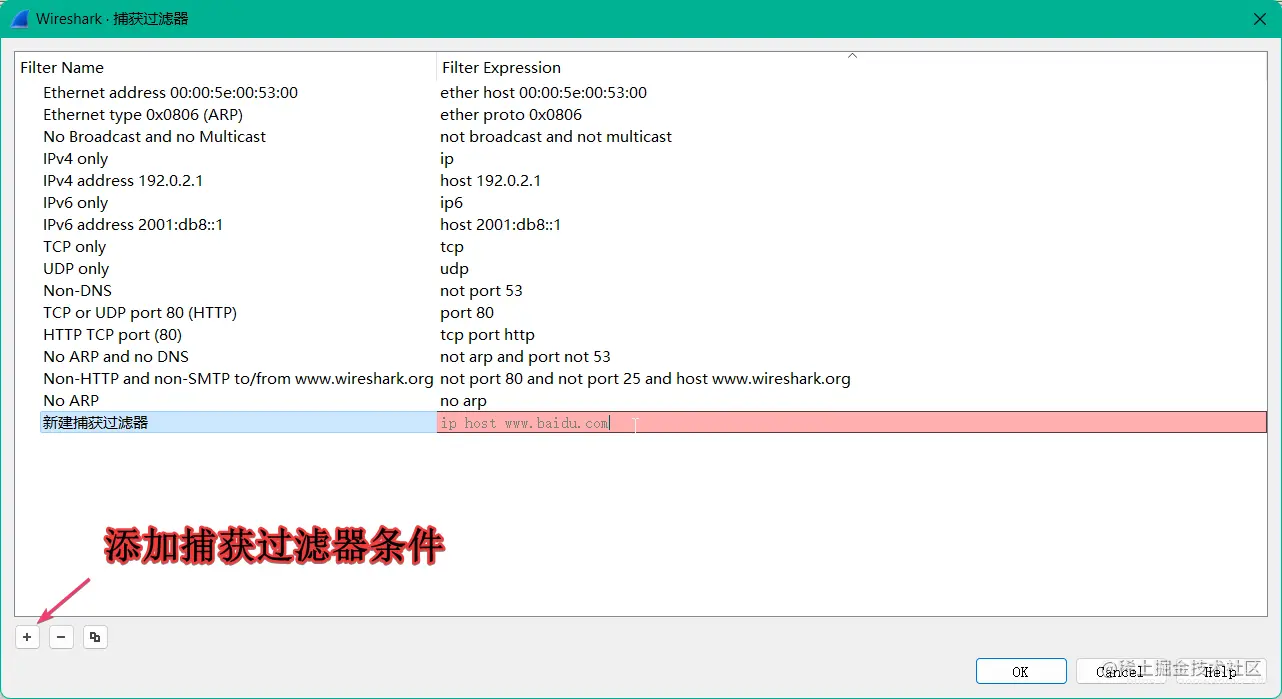The width and height of the screenshot is (1282, 699).
Task: Click expression host 192.0.2.1
Action: click(x=490, y=181)
